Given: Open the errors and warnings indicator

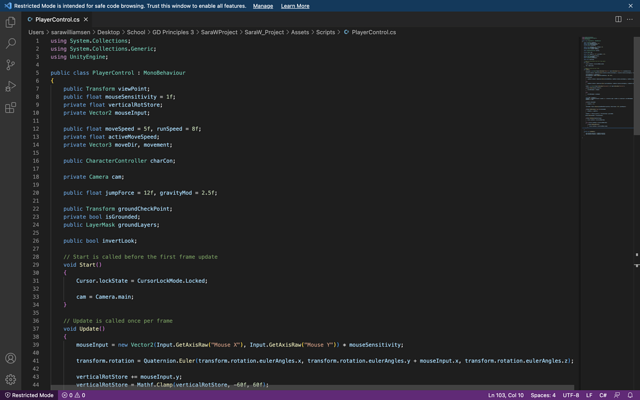Looking at the screenshot, I should pyautogui.click(x=73, y=395).
